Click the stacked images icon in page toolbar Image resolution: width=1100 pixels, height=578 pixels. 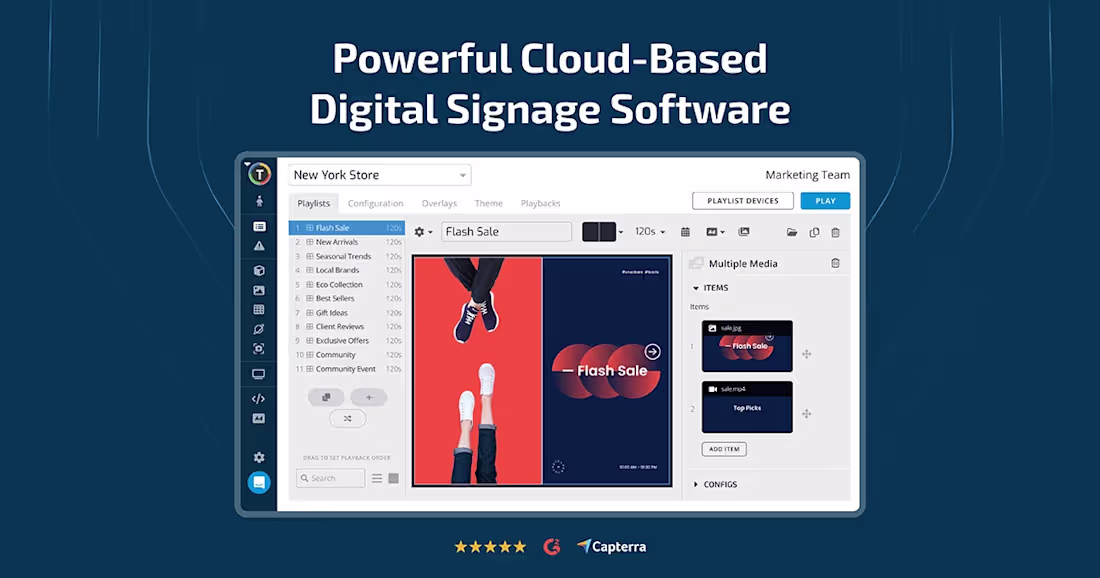pyautogui.click(x=744, y=231)
